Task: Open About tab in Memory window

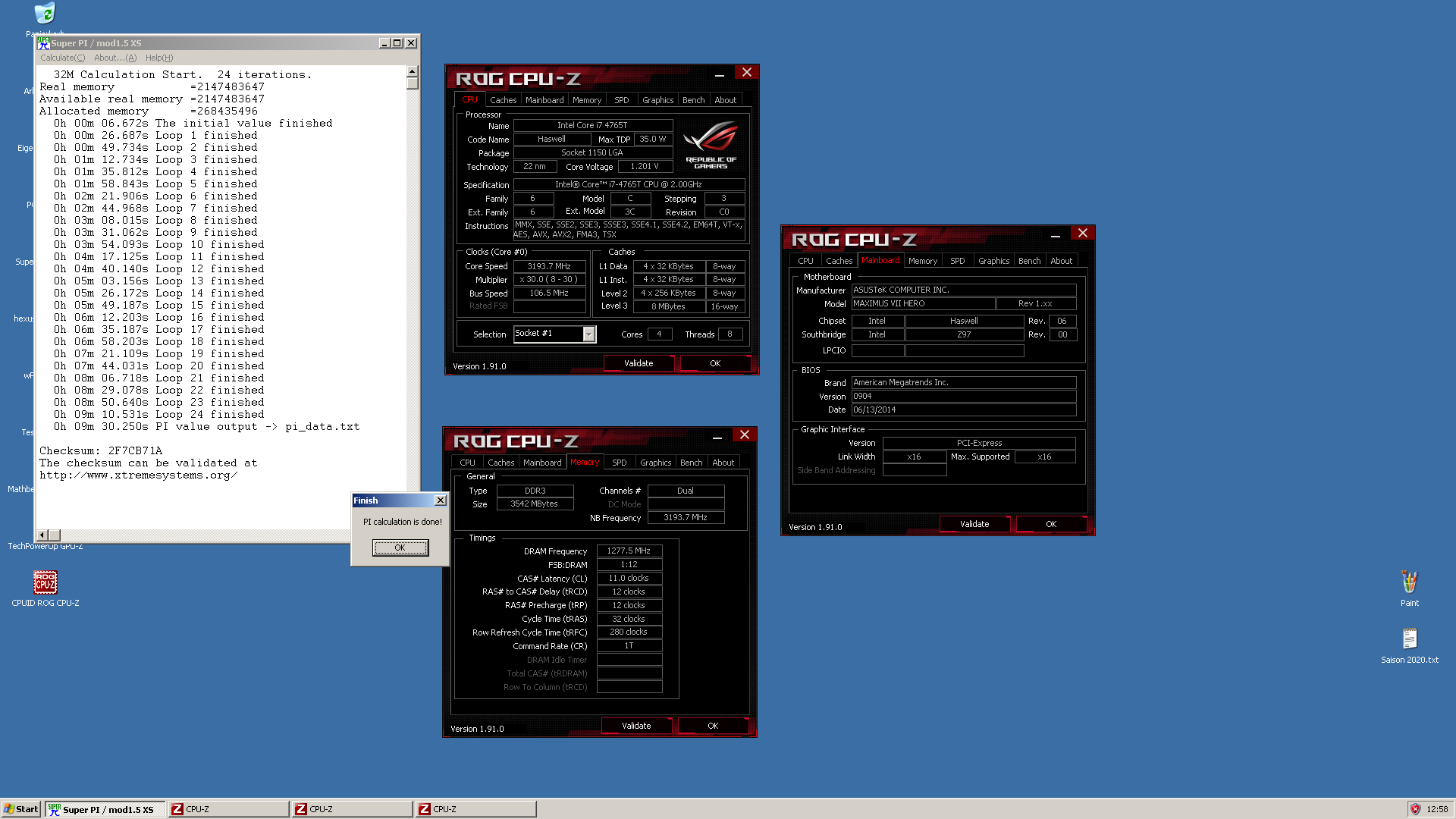Action: tap(723, 463)
